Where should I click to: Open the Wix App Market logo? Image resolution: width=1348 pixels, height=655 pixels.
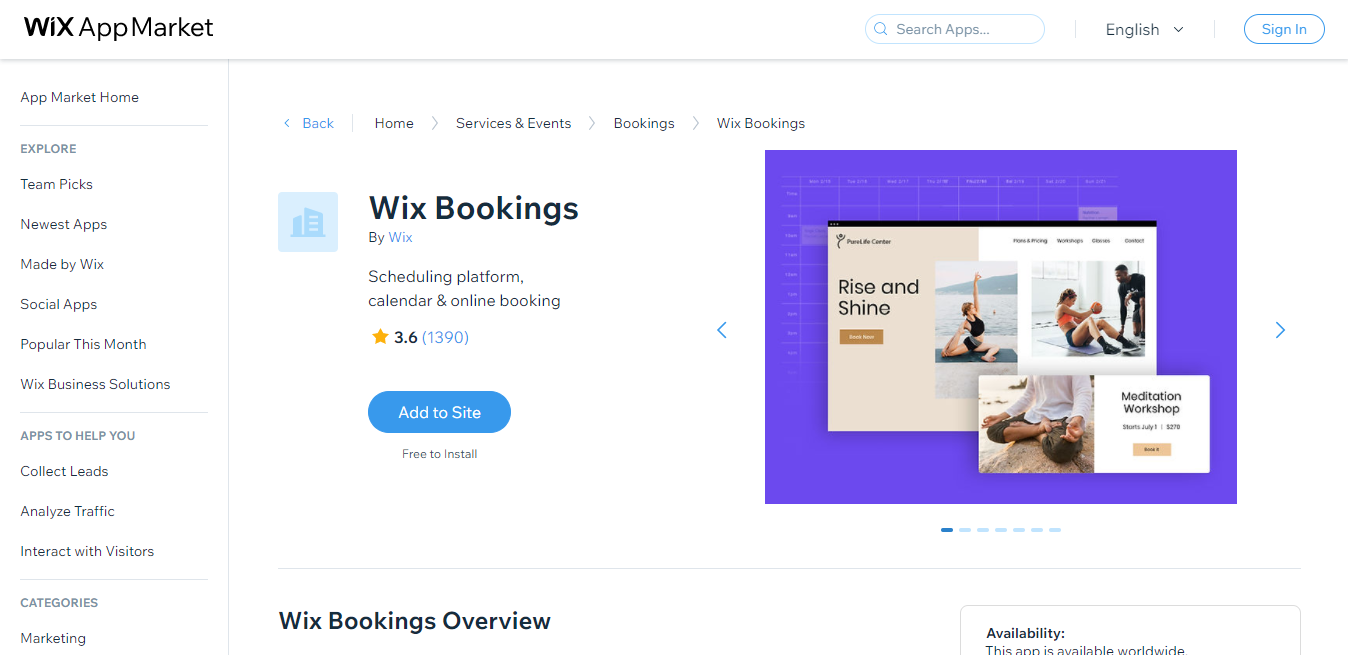pos(119,28)
